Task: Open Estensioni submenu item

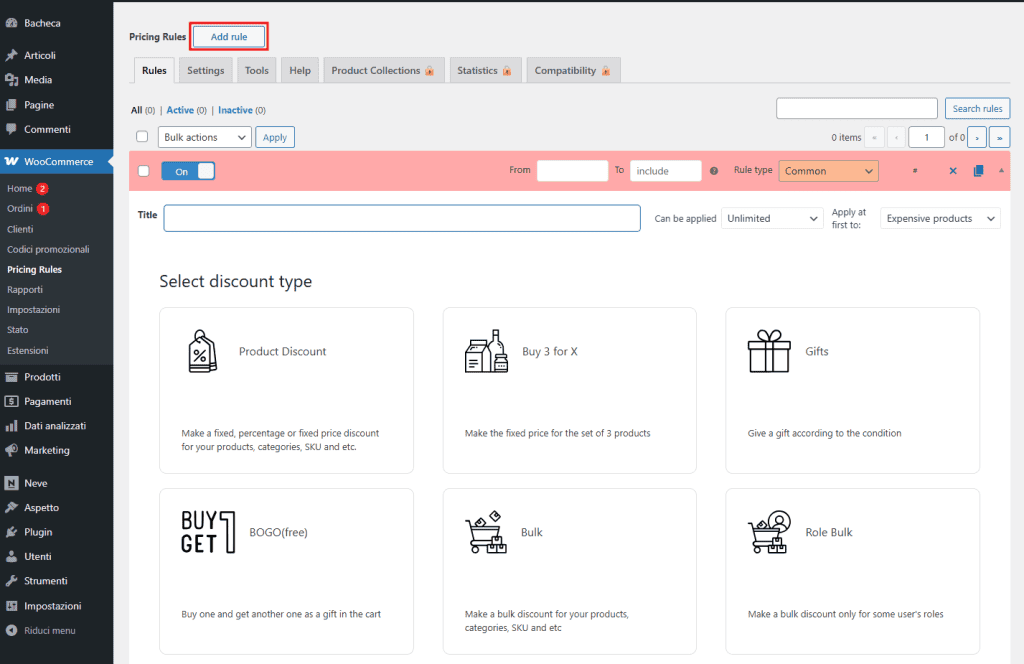Action: click(27, 351)
